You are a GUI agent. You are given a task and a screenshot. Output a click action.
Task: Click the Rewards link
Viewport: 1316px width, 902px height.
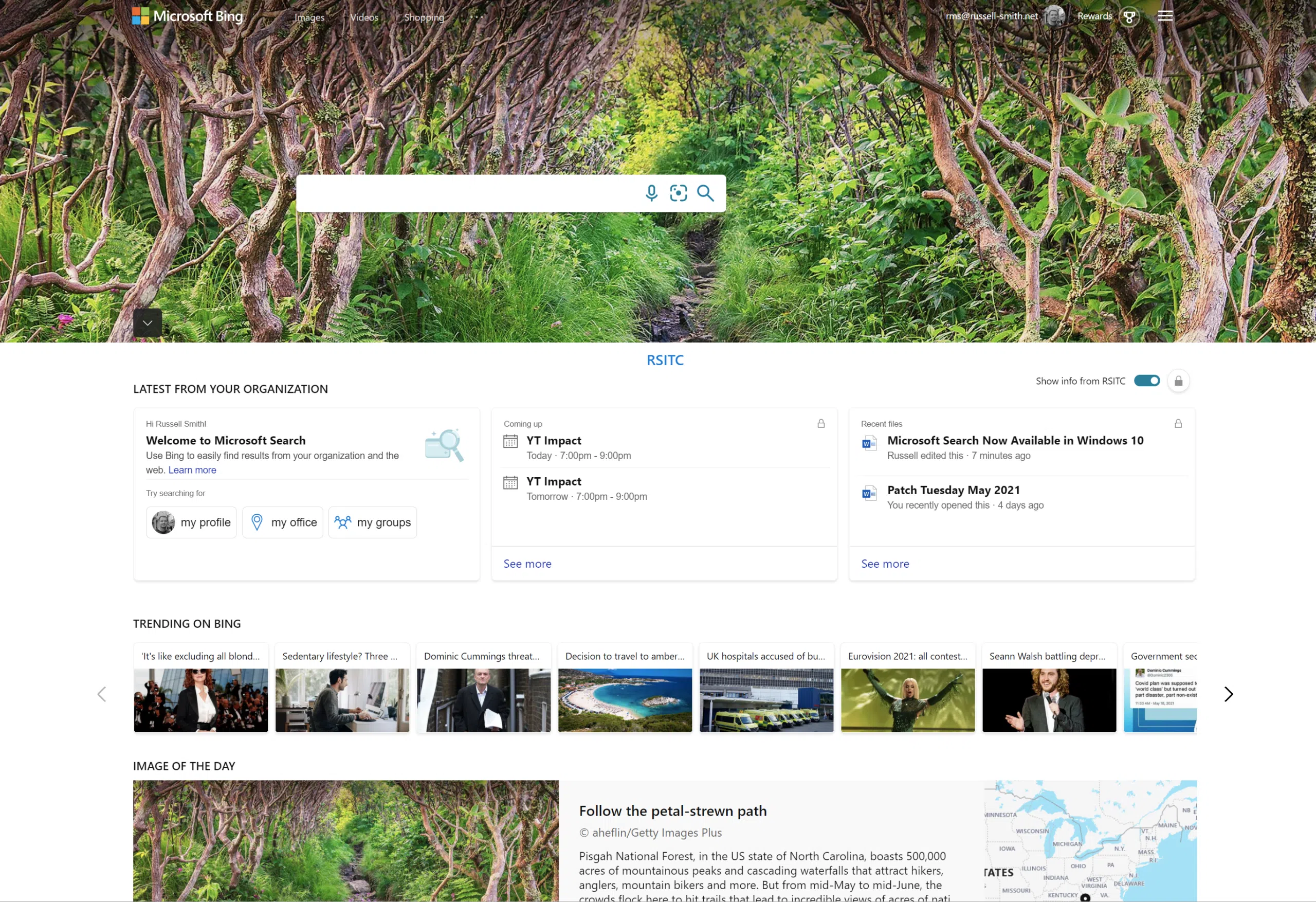click(x=1094, y=16)
